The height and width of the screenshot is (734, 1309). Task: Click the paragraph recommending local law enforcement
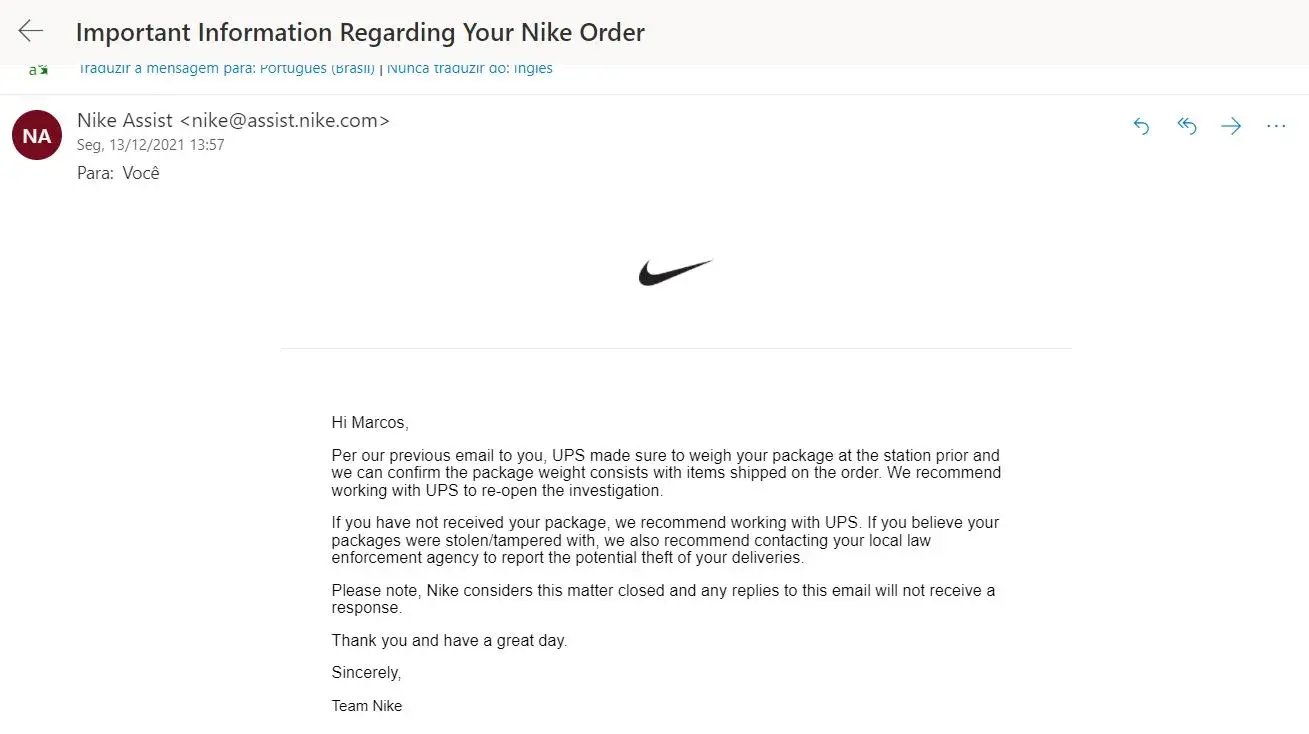(x=665, y=540)
